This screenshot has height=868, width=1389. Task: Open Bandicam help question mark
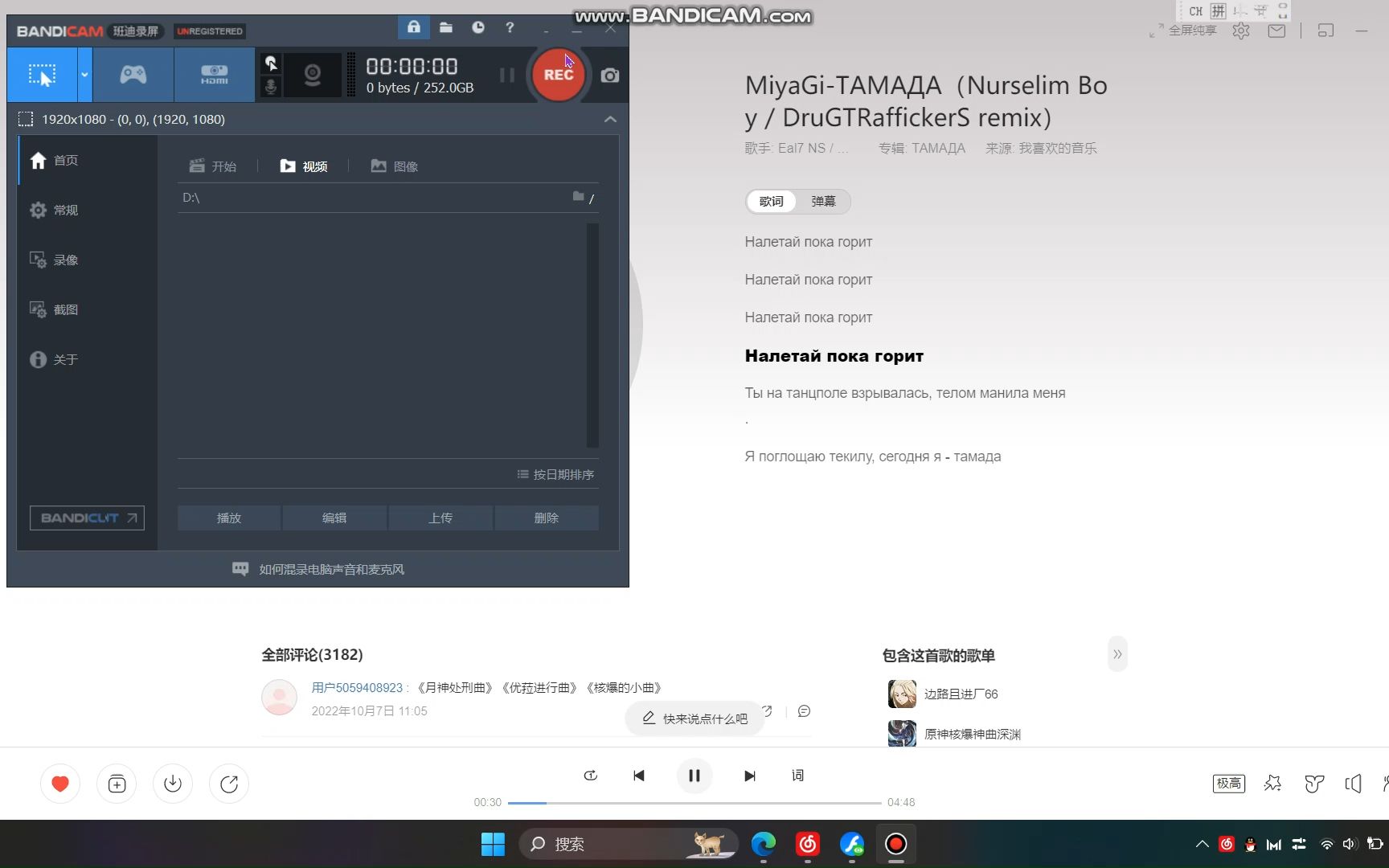point(510,27)
